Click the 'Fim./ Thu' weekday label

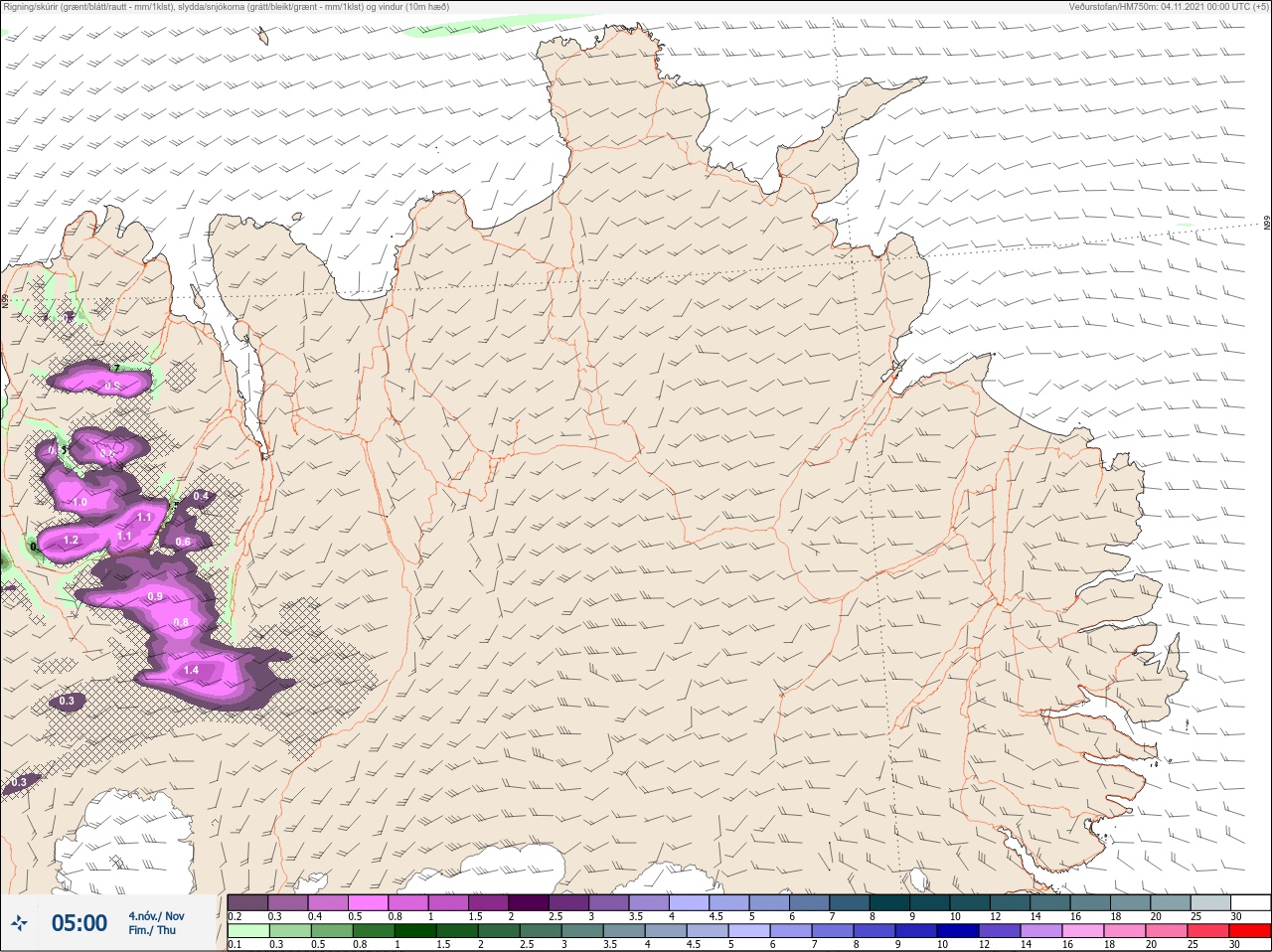coord(152,930)
